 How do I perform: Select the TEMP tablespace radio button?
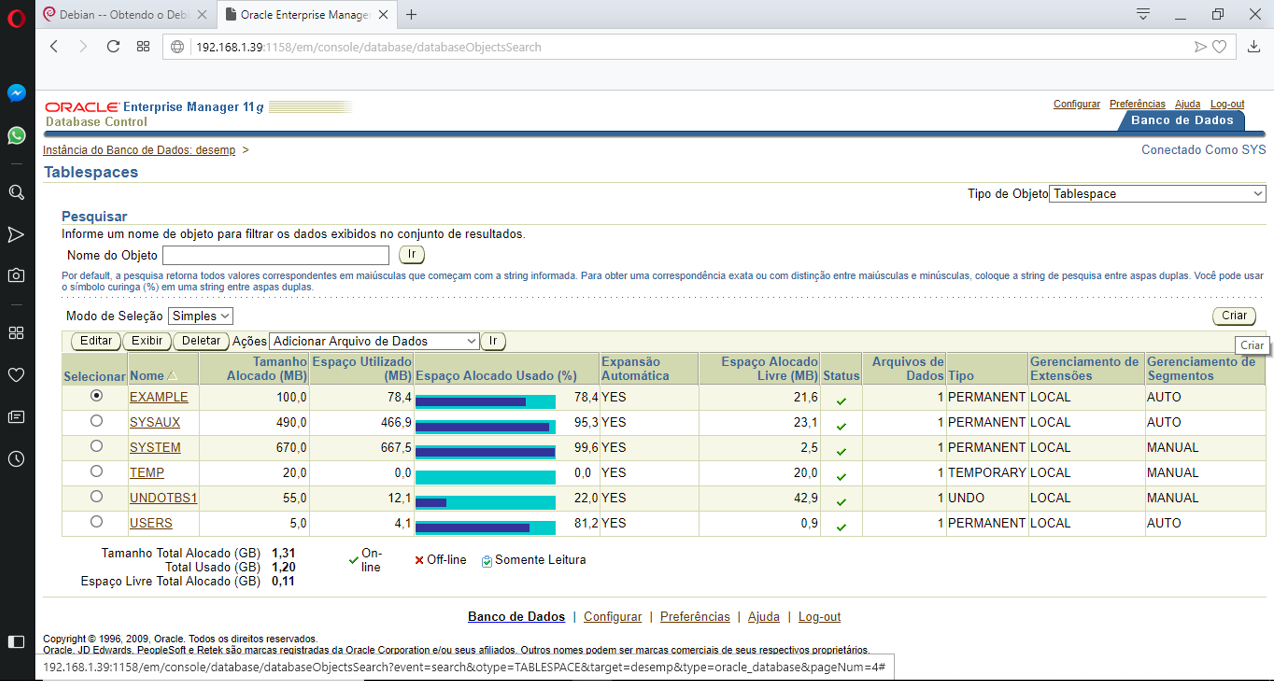coord(96,471)
